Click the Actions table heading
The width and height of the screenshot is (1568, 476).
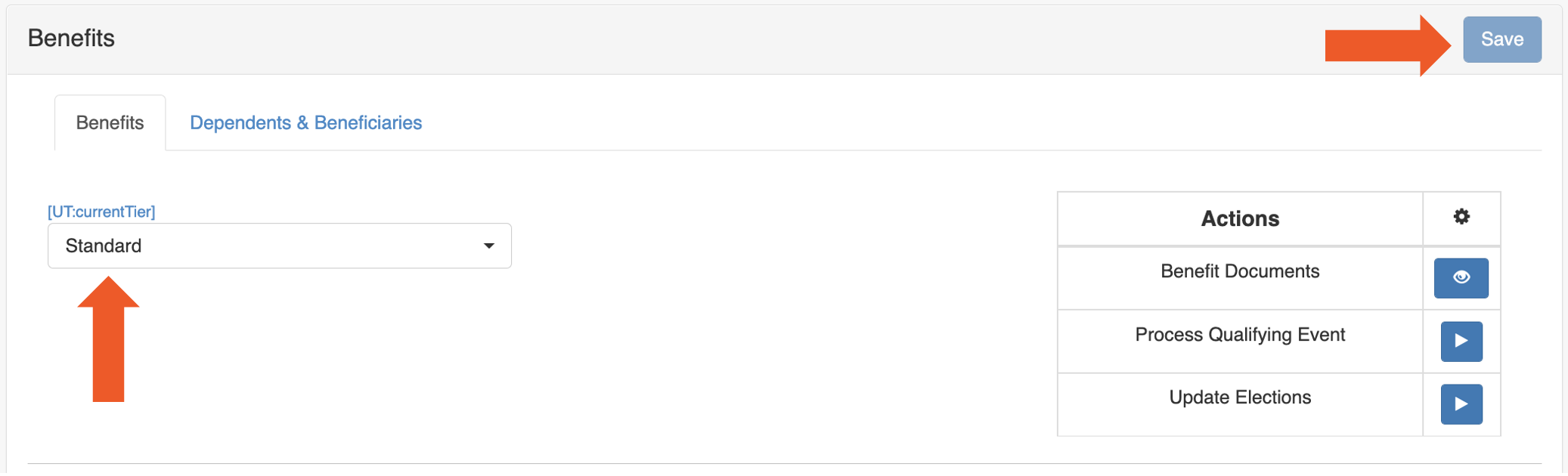[x=1240, y=219]
